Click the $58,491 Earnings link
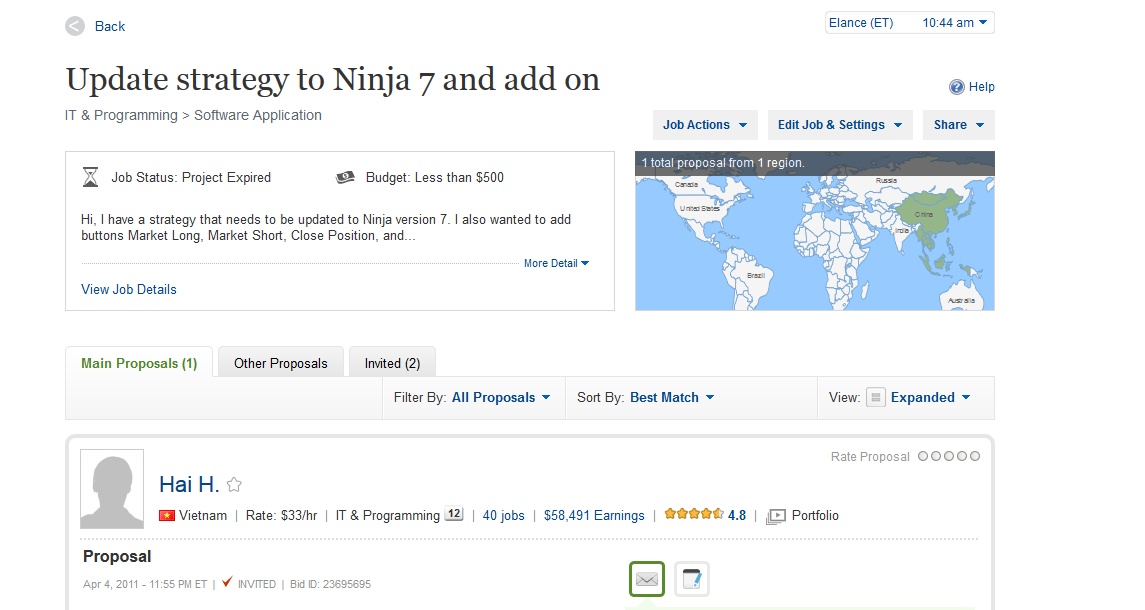The image size is (1145, 610). pos(594,516)
